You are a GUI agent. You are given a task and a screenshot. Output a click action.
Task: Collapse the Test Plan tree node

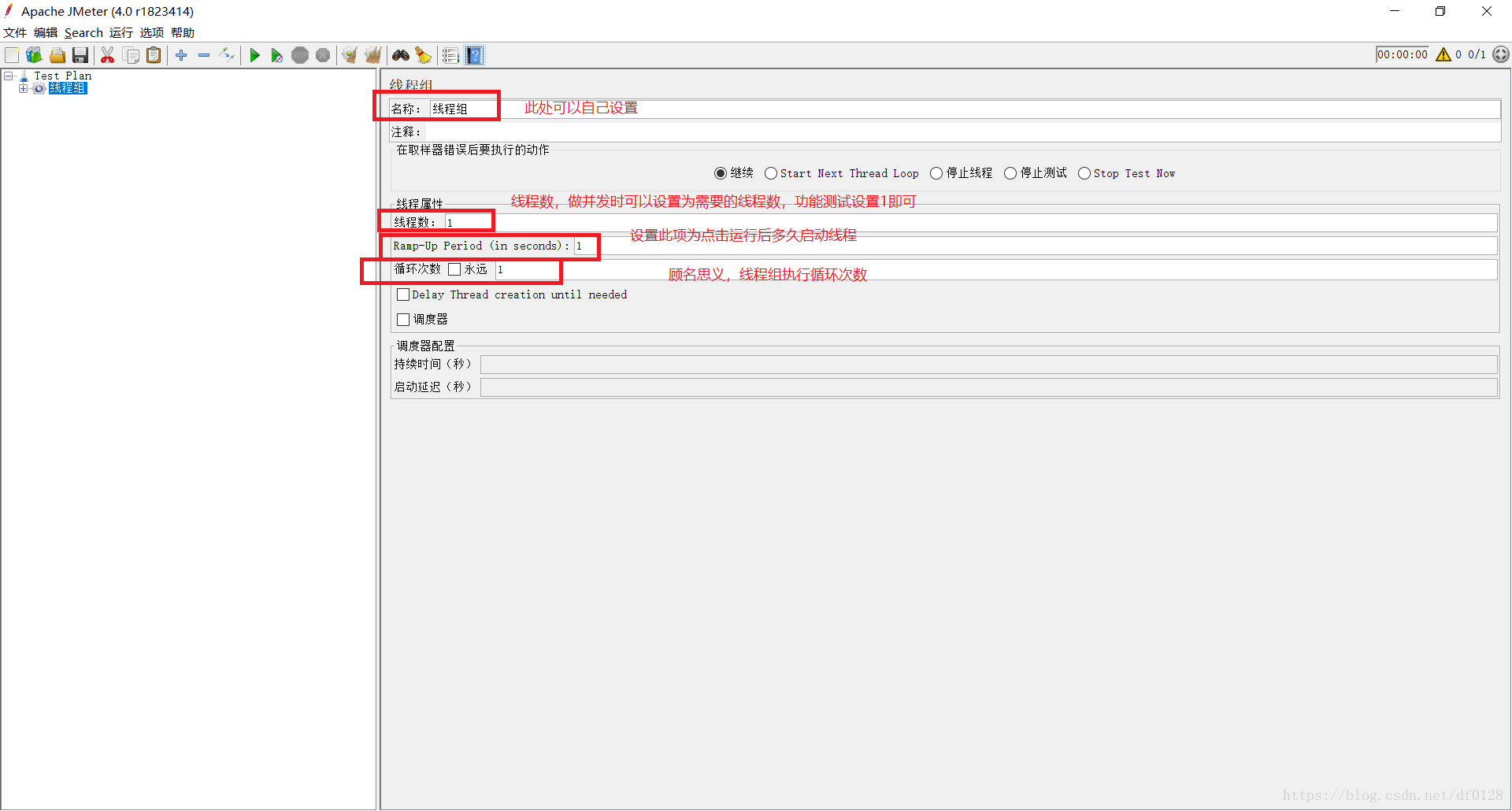pyautogui.click(x=9, y=76)
